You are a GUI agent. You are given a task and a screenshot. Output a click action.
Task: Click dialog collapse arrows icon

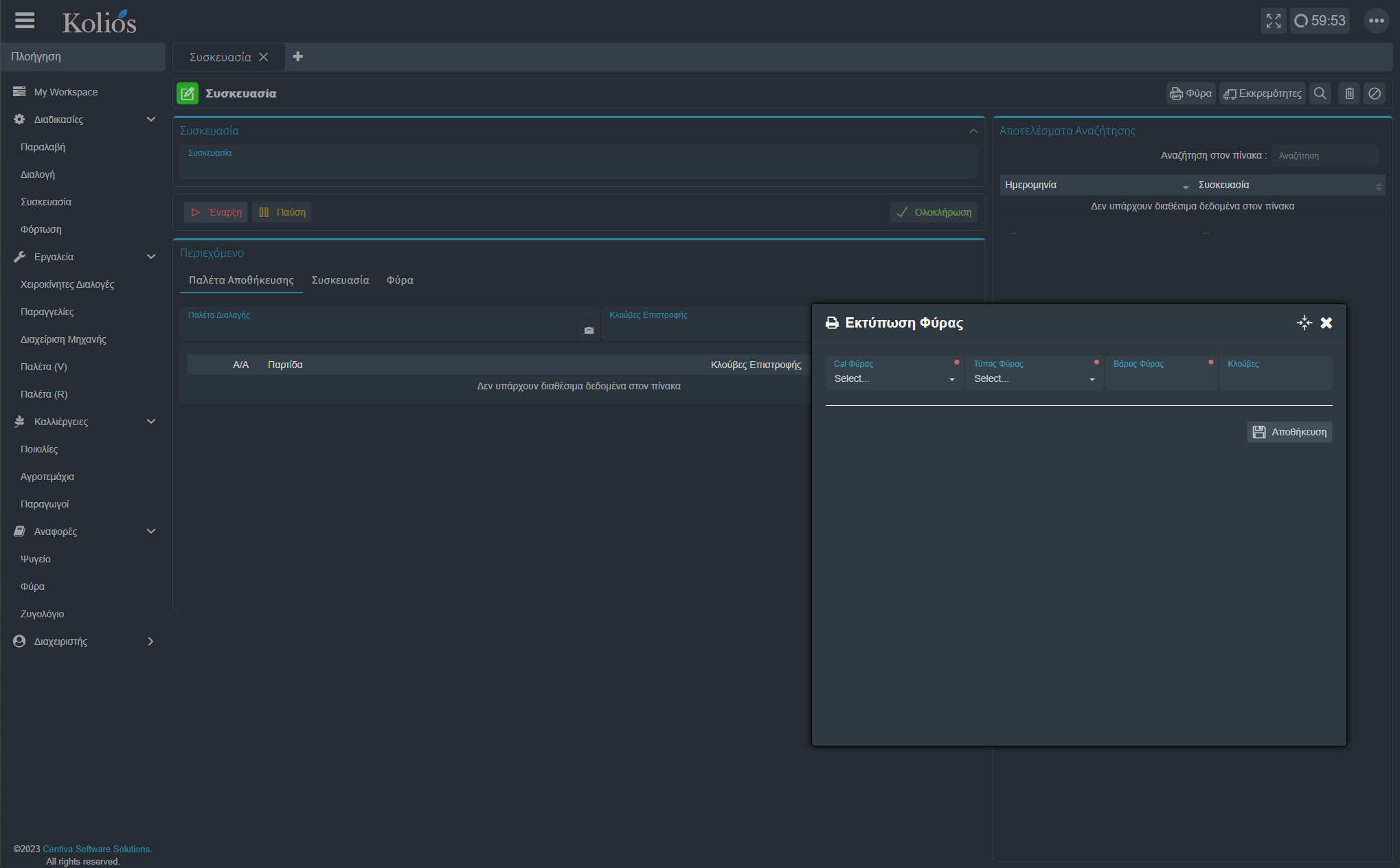pyautogui.click(x=1304, y=323)
